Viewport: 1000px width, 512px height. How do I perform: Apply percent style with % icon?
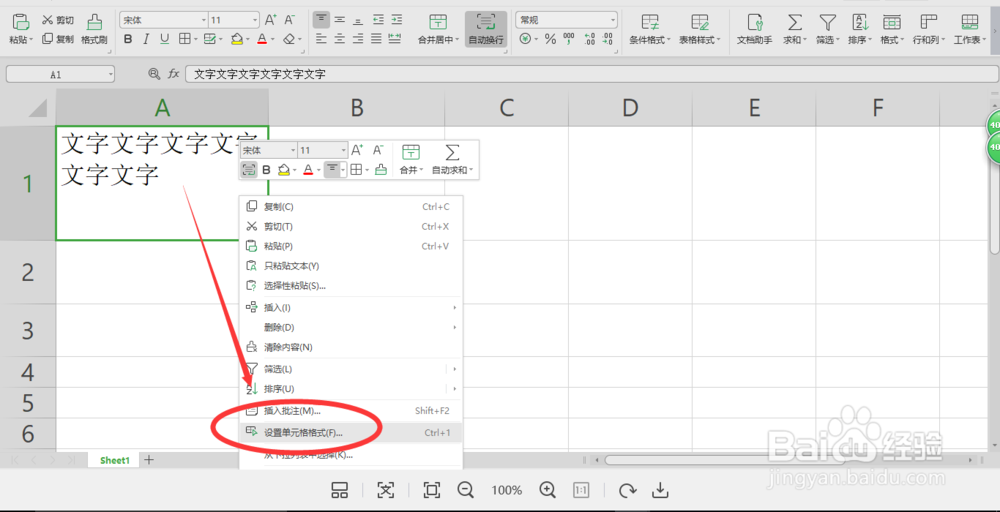point(550,40)
